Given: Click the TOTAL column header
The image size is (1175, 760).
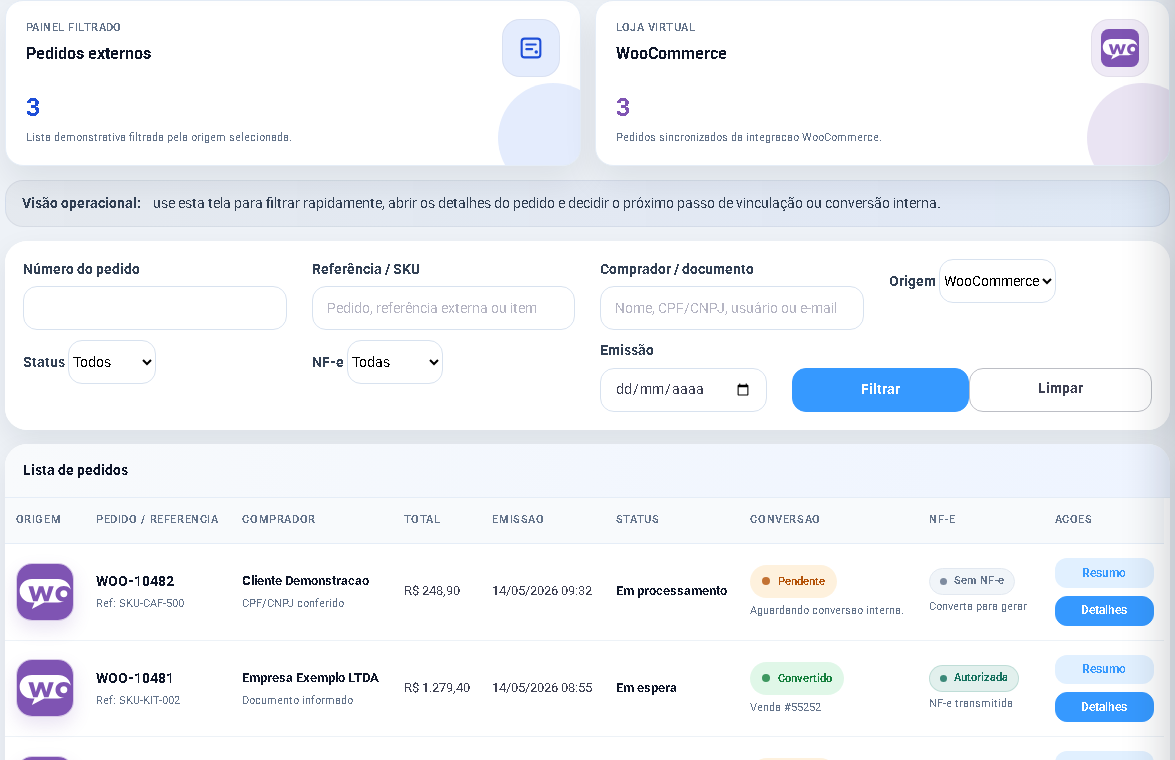Looking at the screenshot, I should [422, 519].
